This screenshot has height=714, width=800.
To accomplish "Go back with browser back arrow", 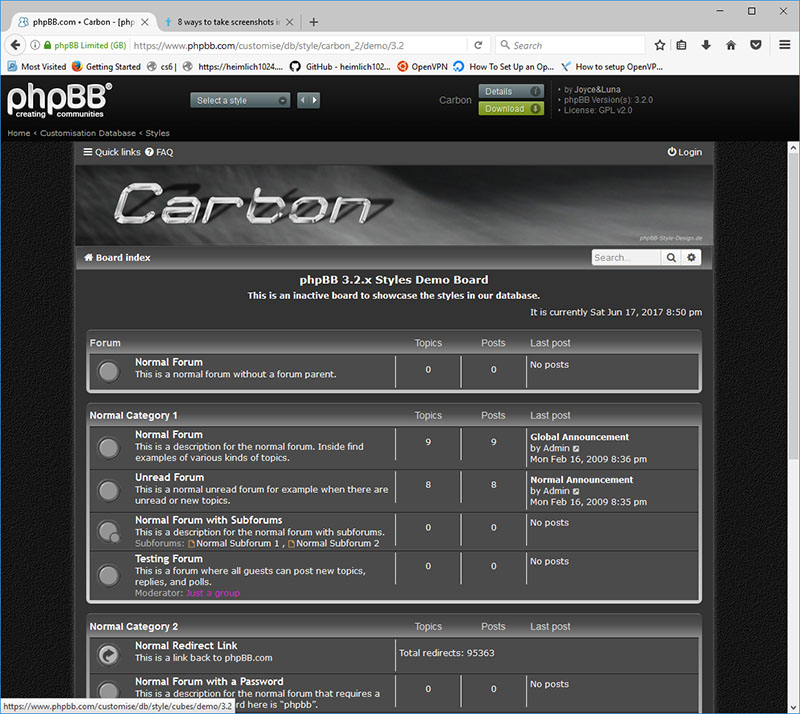I will [x=15, y=45].
